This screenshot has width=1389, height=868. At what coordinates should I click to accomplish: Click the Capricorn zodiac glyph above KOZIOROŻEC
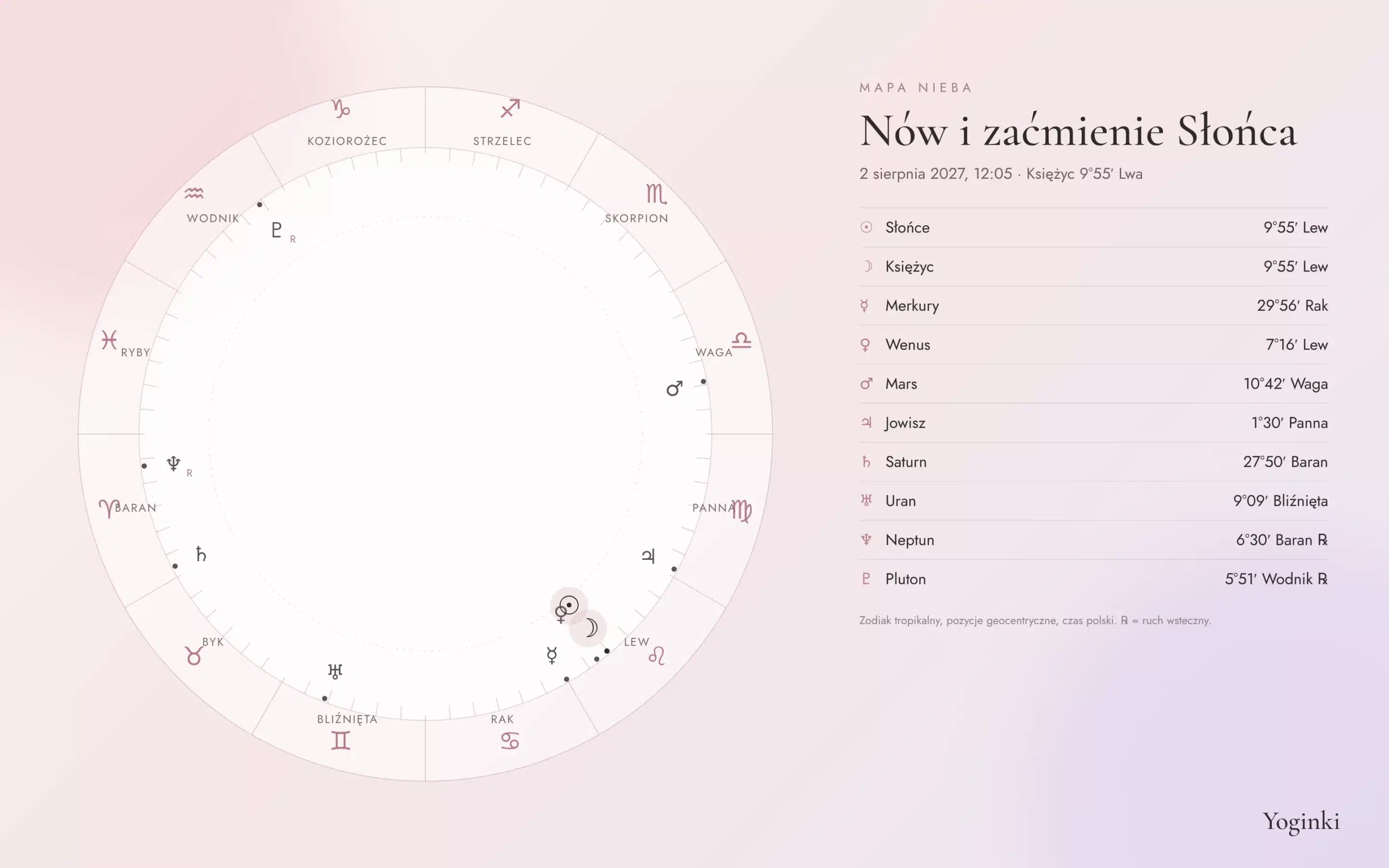coord(341,108)
